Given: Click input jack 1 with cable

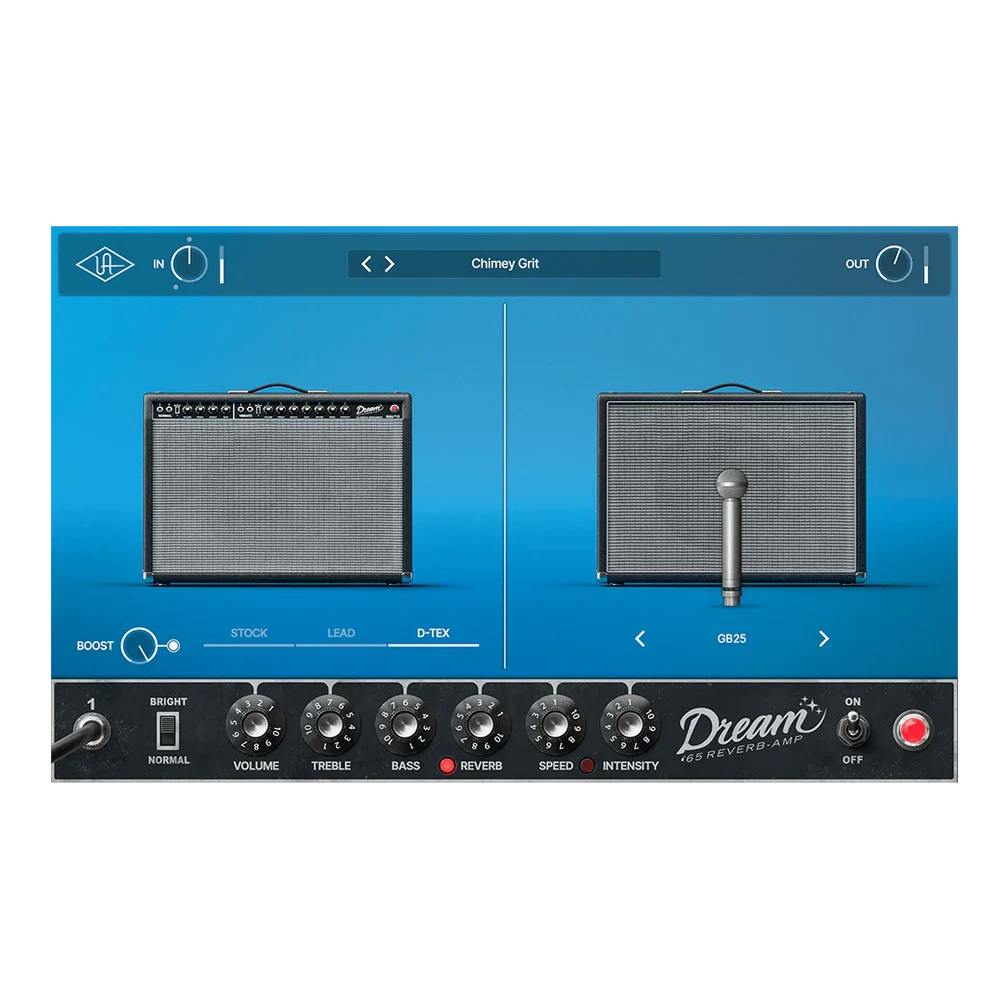Looking at the screenshot, I should (x=93, y=731).
